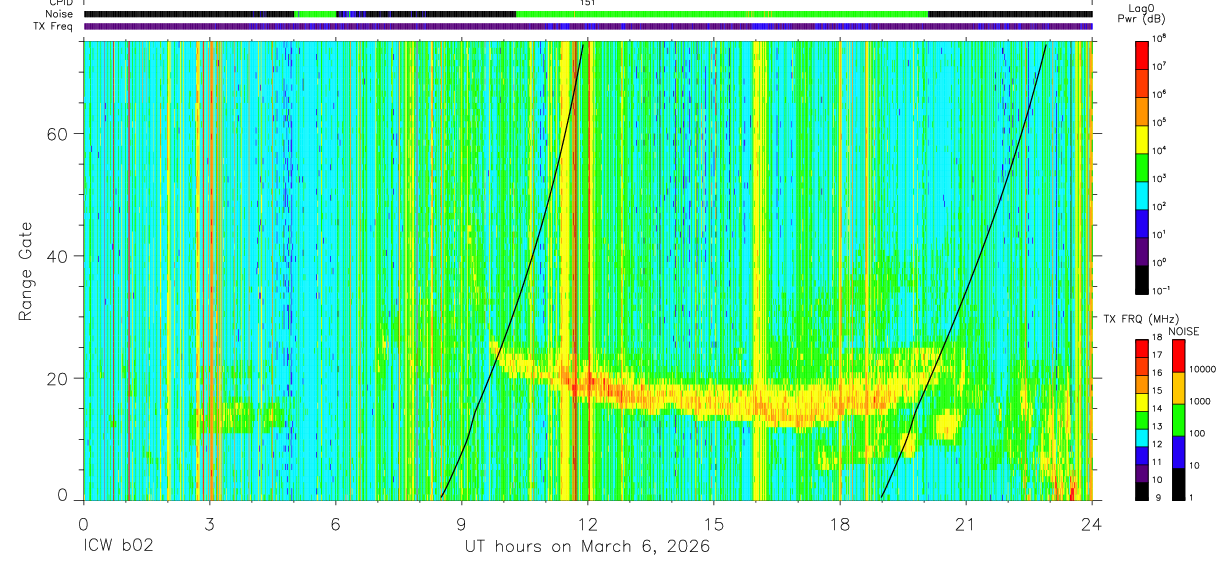Select the black bottom segment of TX FRQ colorbar
This screenshot has width=1228, height=567.
click(x=1142, y=491)
